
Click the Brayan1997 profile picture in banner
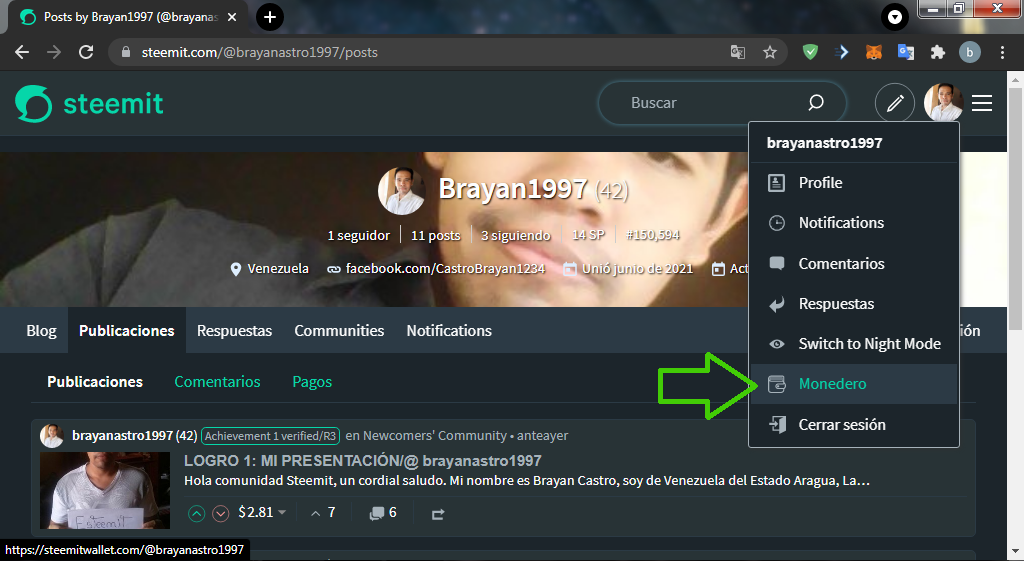pyautogui.click(x=401, y=191)
